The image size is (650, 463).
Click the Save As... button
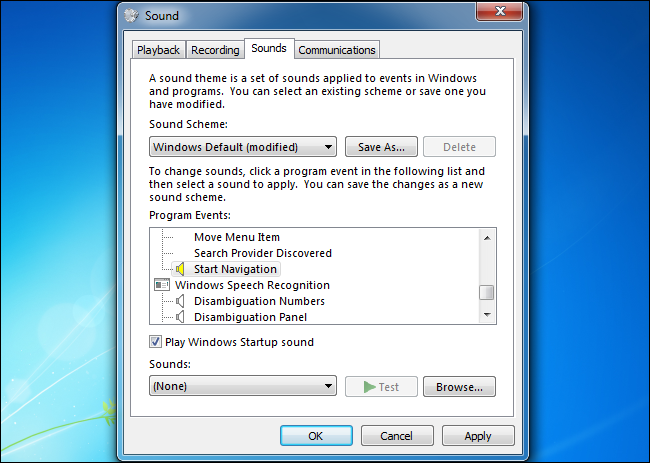point(381,147)
